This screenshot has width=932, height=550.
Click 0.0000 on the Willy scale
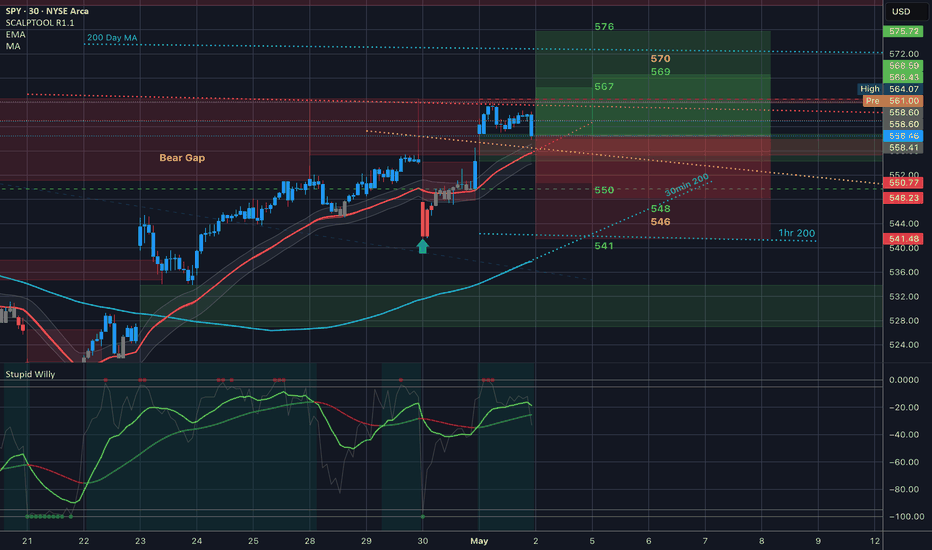tap(903, 380)
